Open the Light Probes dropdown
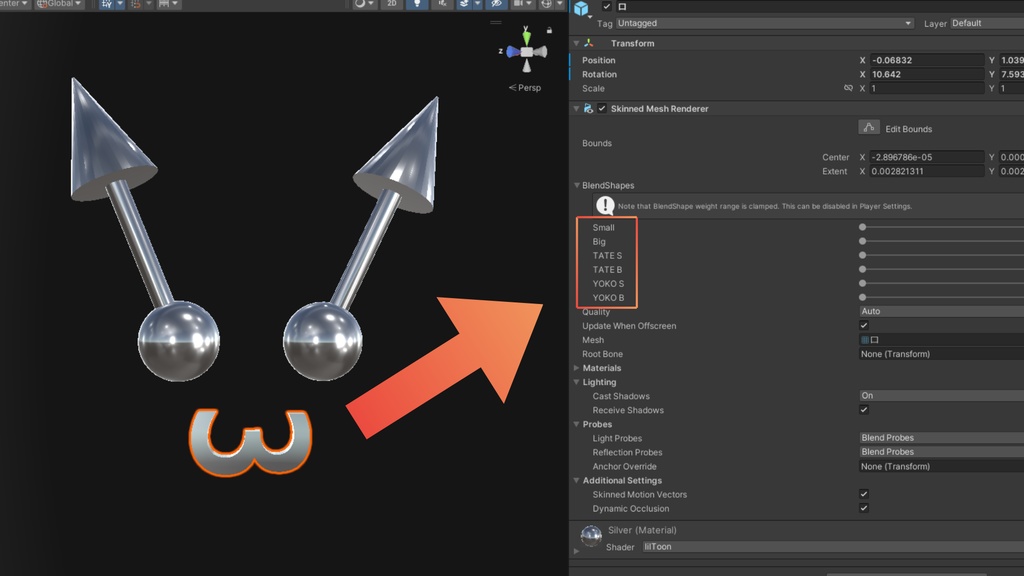The image size is (1024, 576). coord(941,438)
